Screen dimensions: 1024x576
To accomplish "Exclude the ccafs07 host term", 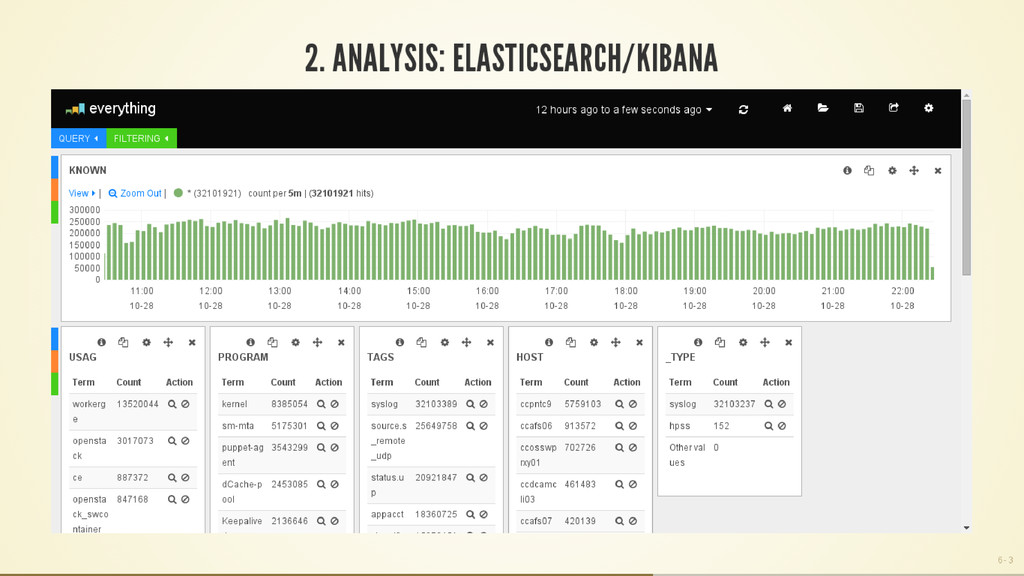I will coord(633,521).
